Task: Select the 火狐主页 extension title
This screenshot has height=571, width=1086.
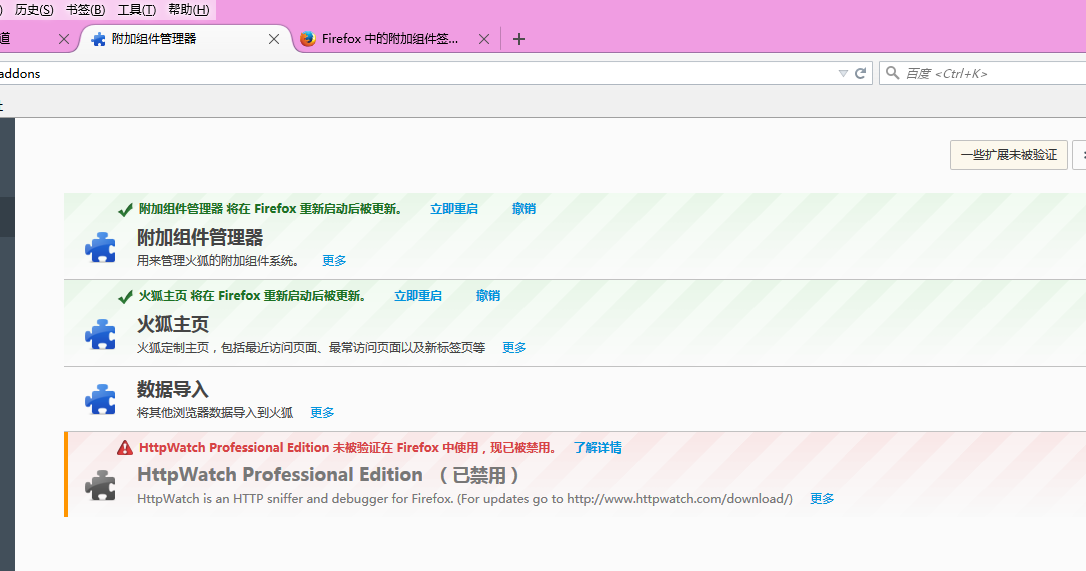Action: pos(173,324)
